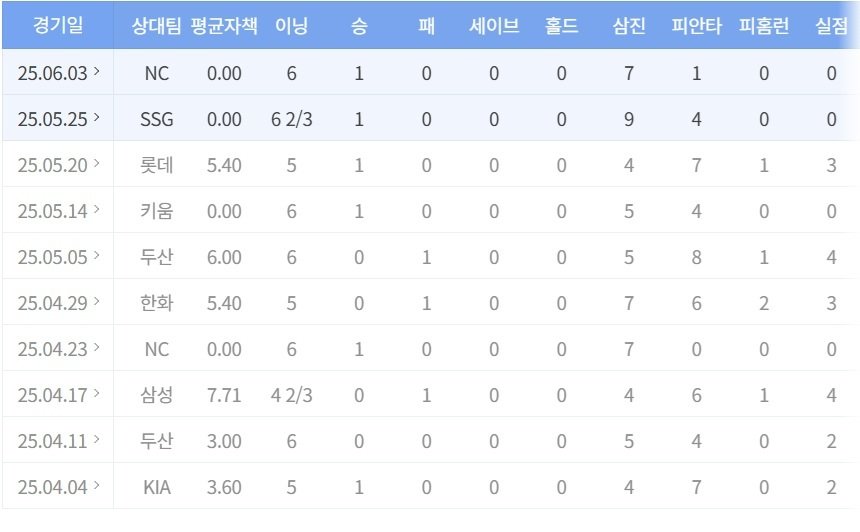Select the 이닝 column header
The width and height of the screenshot is (860, 532).
[291, 26]
